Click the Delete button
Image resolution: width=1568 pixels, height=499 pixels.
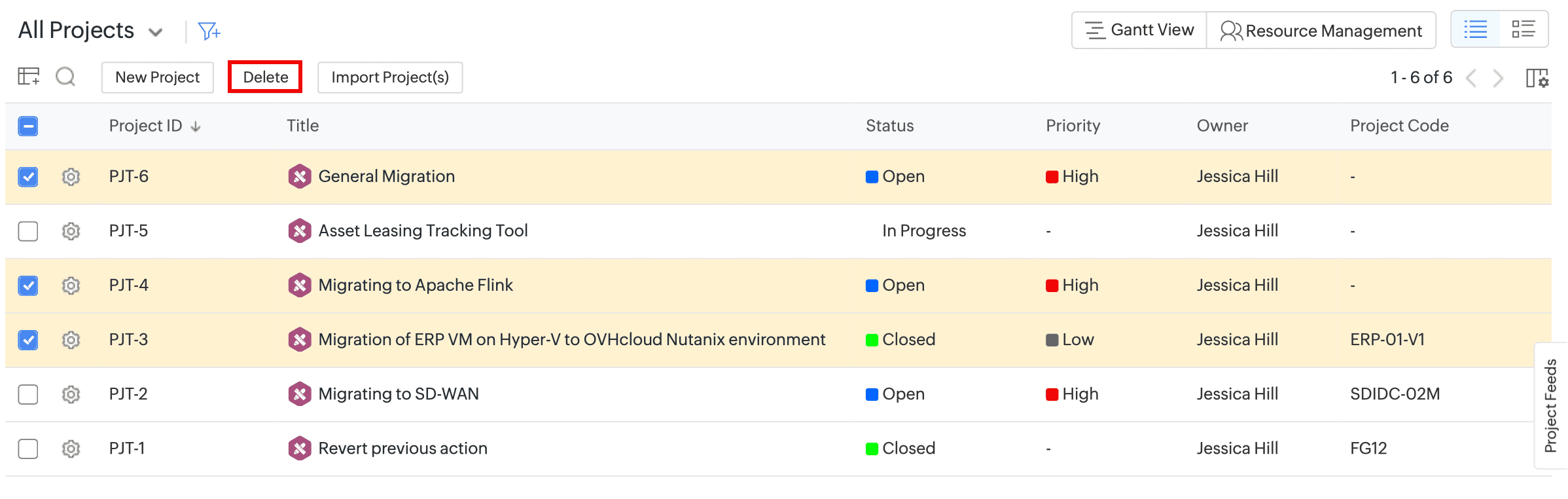(x=265, y=77)
